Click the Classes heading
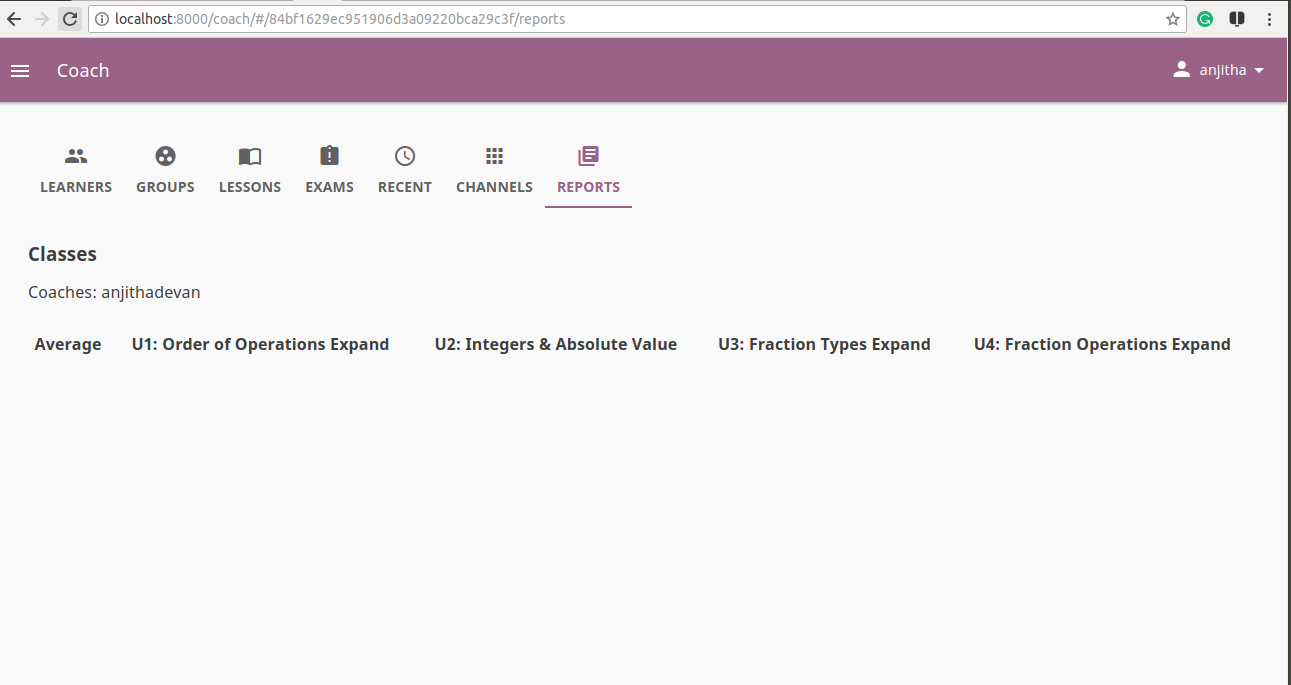This screenshot has height=685, width=1291. point(62,254)
